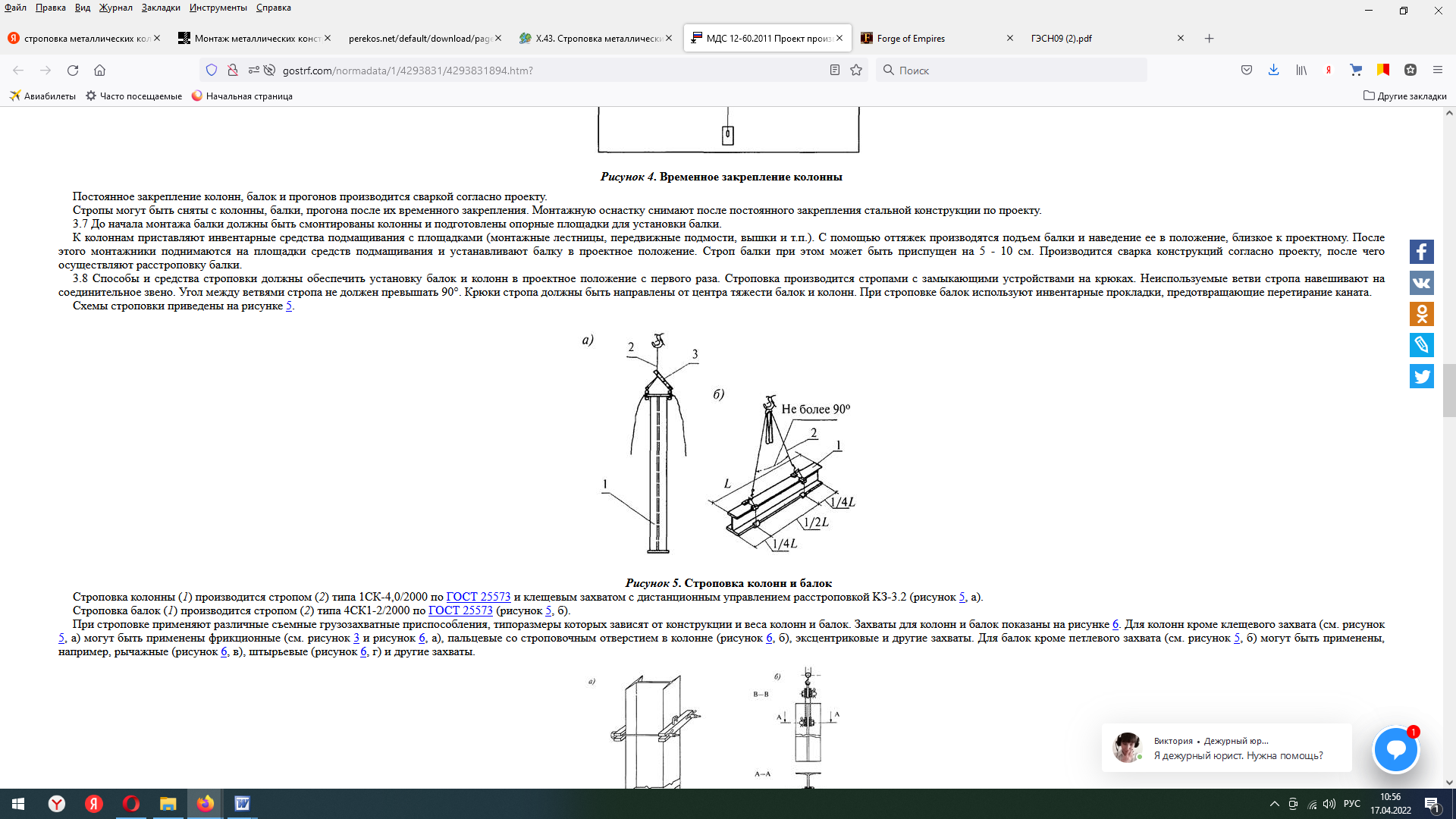Image resolution: width=1456 pixels, height=819 pixels.
Task: Open the Часто посещаемые bookmarks folder
Action: (133, 96)
